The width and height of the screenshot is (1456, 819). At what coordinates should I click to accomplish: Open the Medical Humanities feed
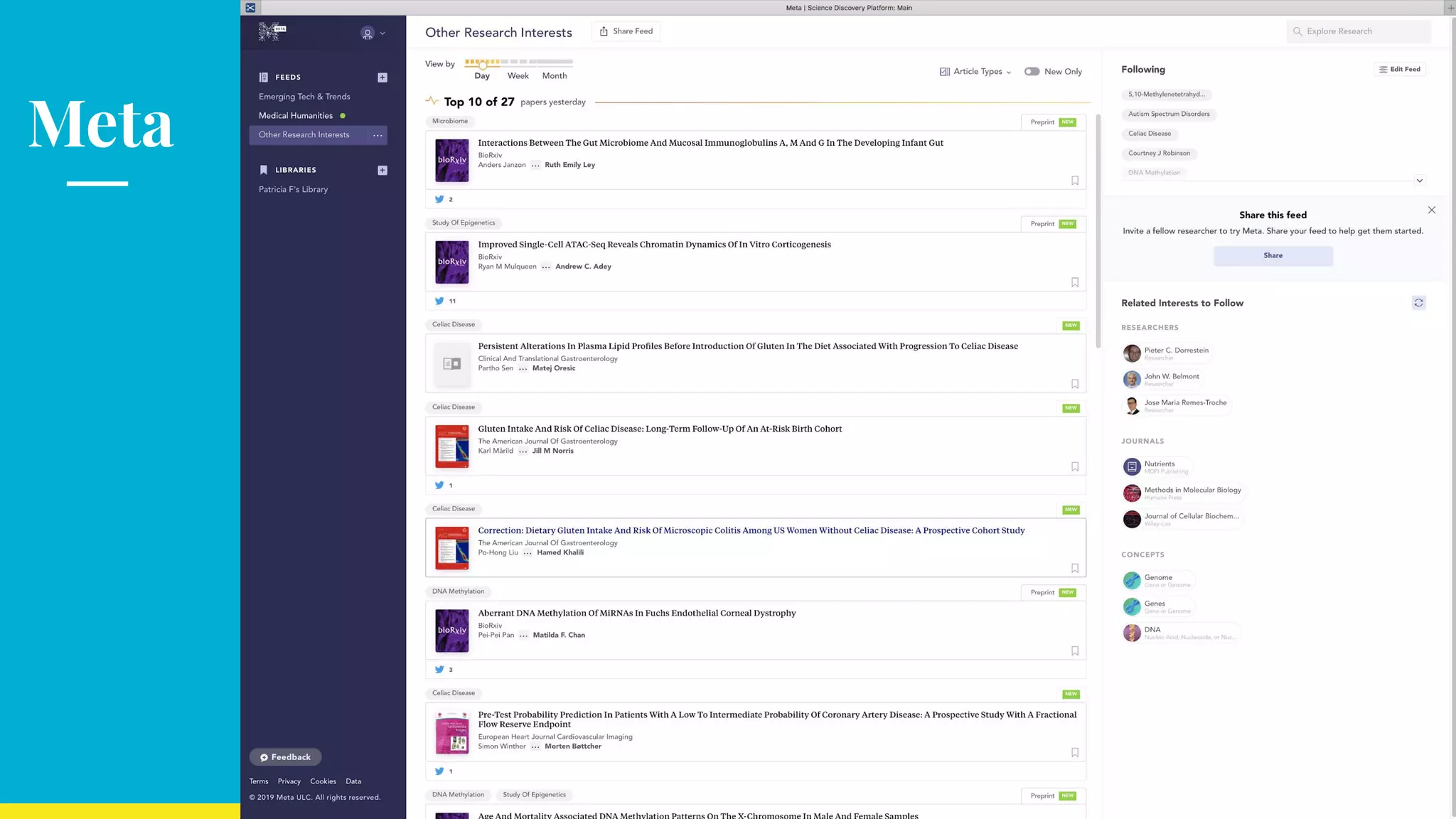click(296, 116)
